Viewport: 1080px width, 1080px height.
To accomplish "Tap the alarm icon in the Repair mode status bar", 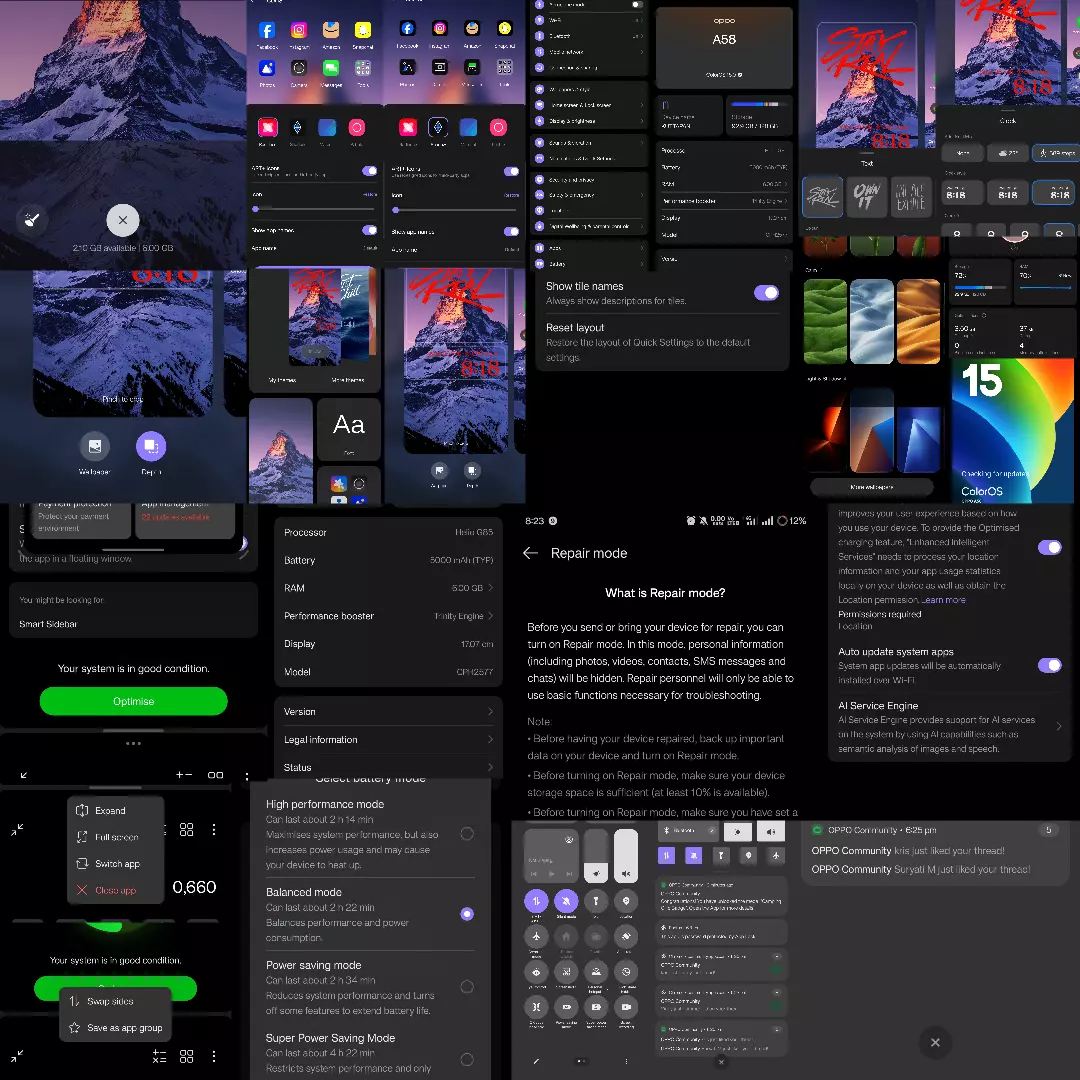I will [691, 521].
